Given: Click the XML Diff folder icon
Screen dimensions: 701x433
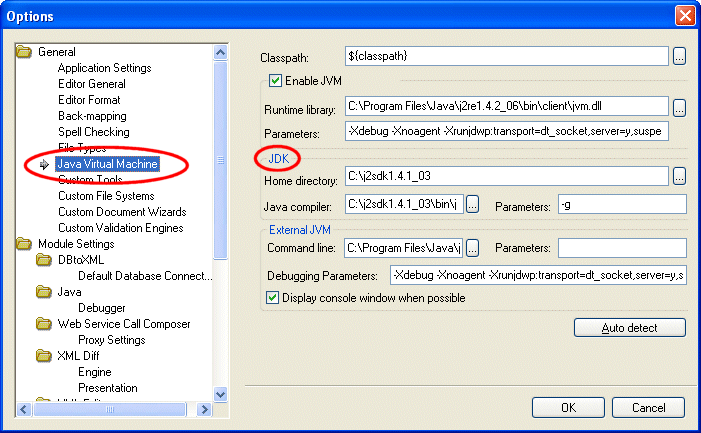Looking at the screenshot, I should (x=43, y=356).
